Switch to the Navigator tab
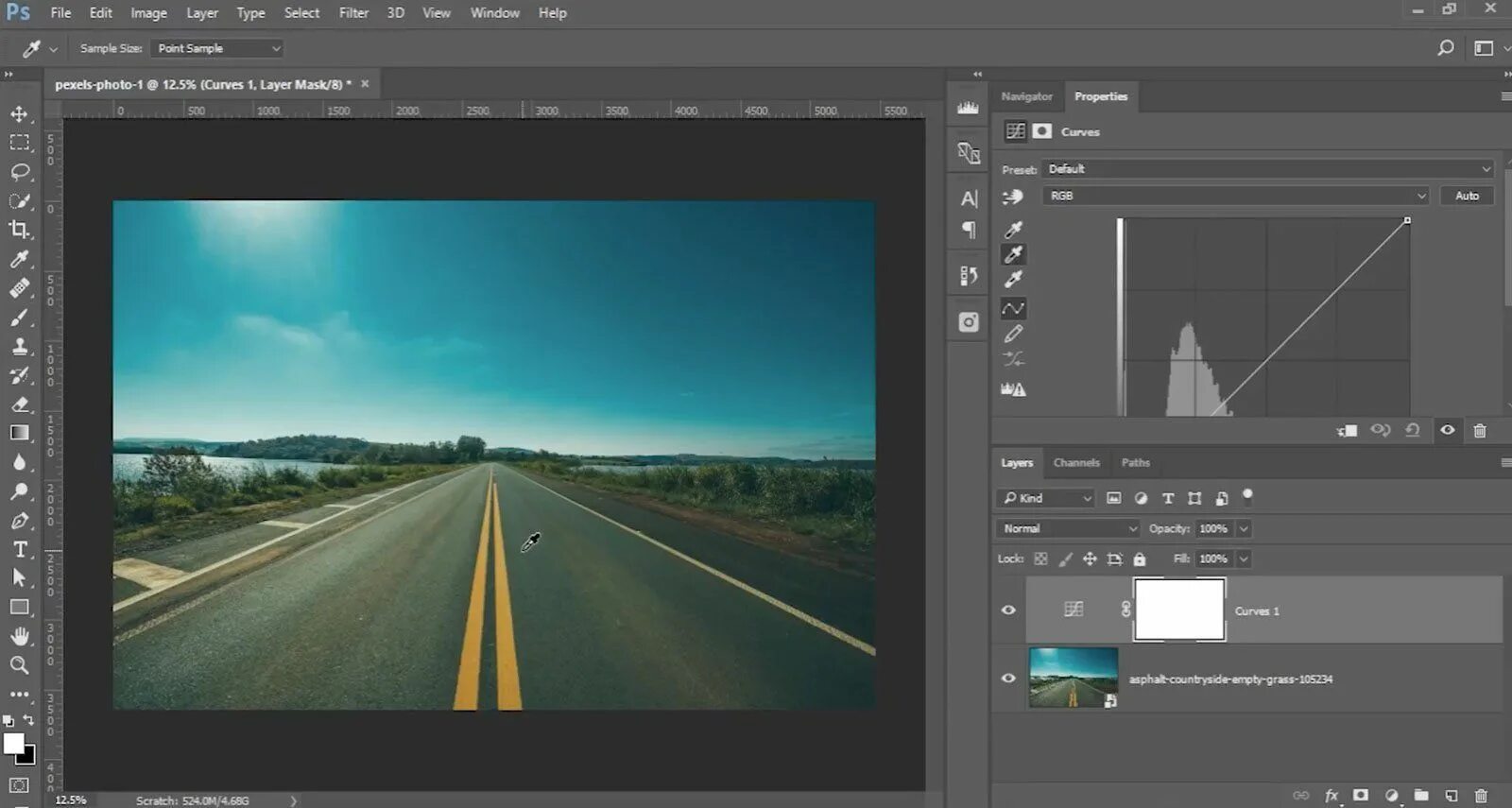This screenshot has width=1512, height=808. point(1026,96)
